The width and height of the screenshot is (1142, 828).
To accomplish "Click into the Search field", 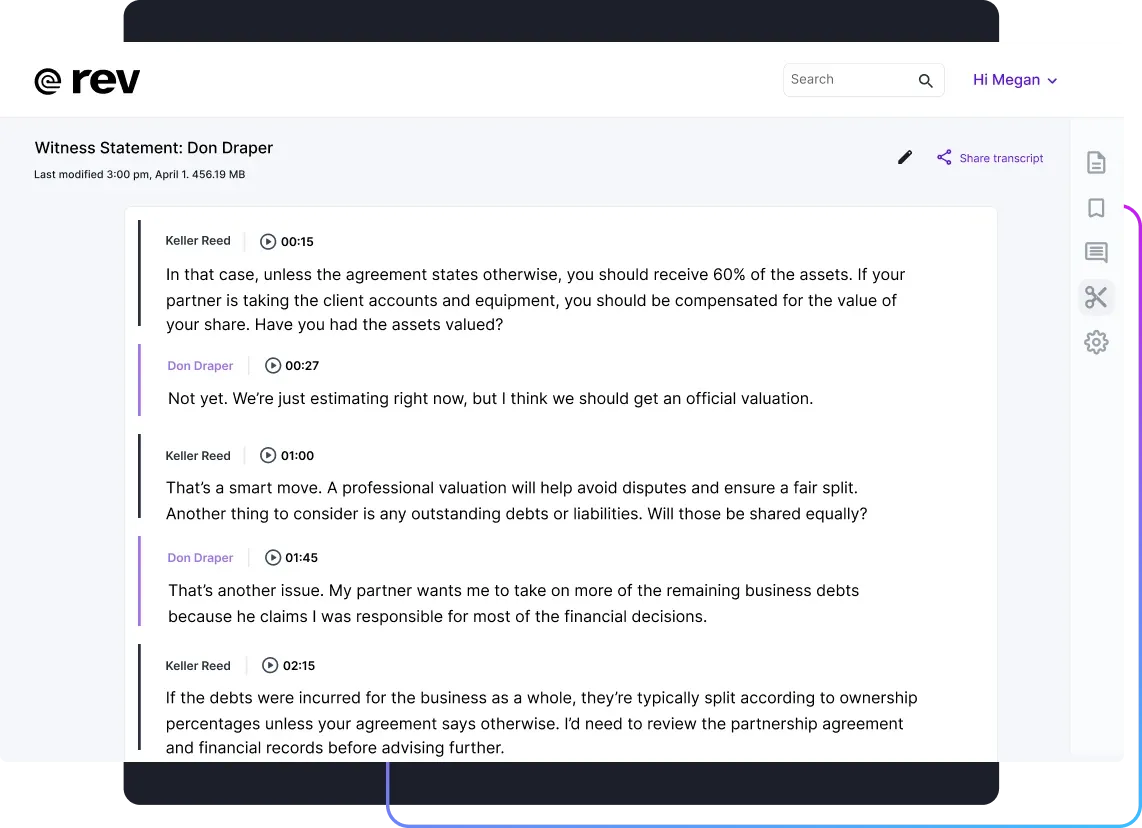I will (x=863, y=80).
